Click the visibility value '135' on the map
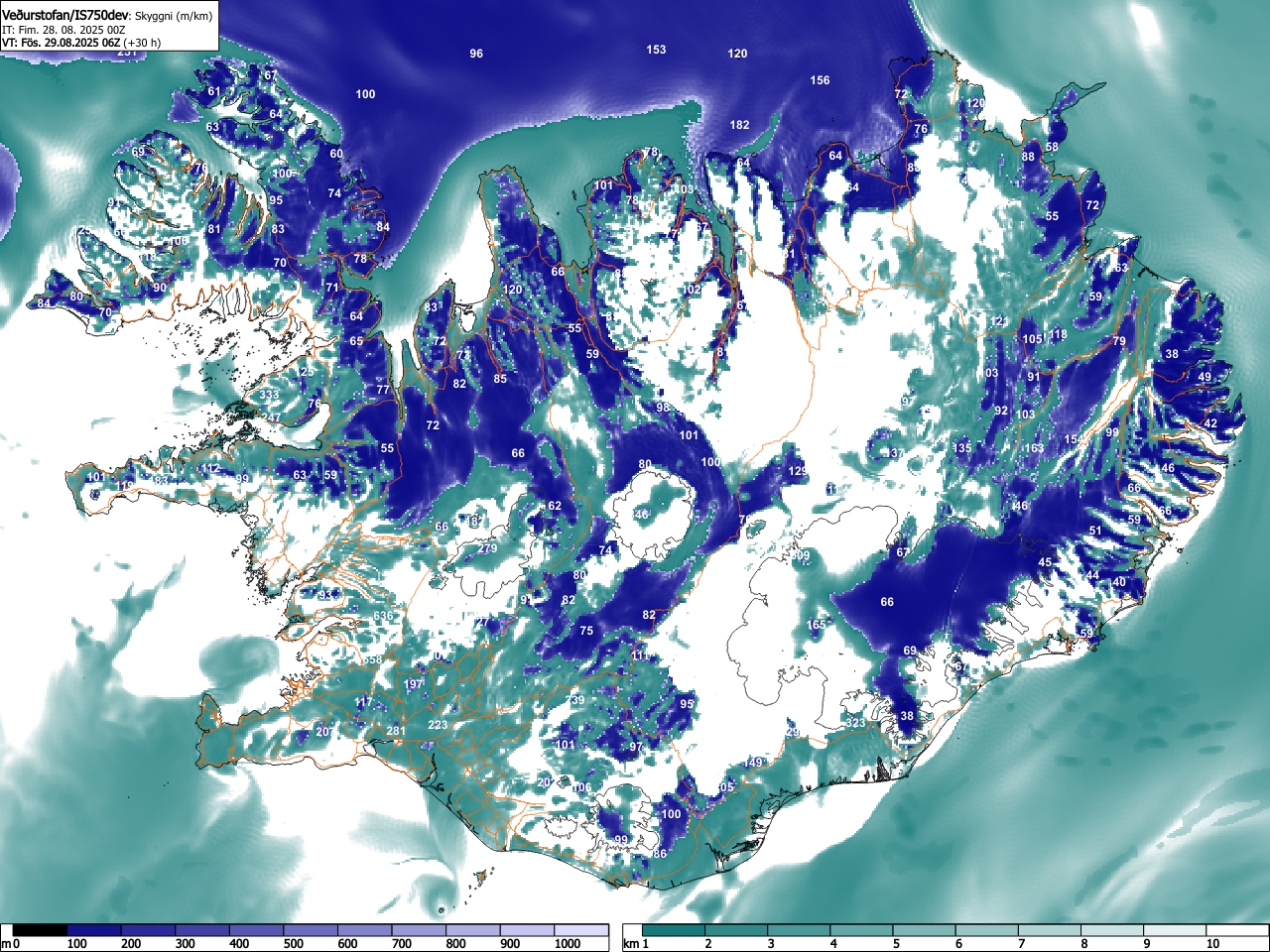 point(962,448)
